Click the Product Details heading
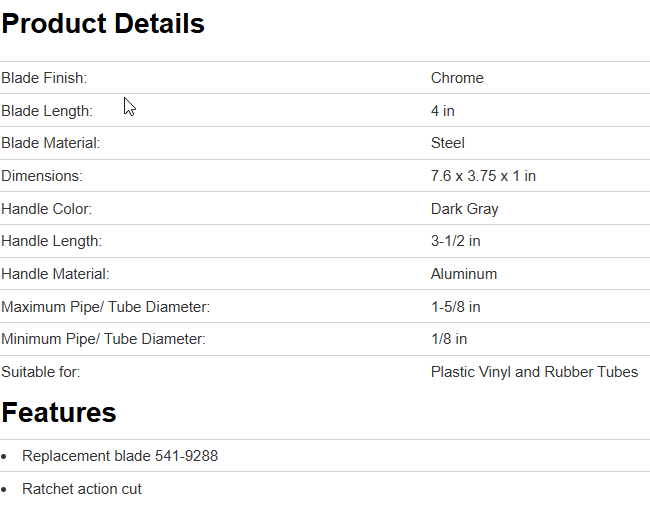This screenshot has width=650, height=505. [x=103, y=25]
